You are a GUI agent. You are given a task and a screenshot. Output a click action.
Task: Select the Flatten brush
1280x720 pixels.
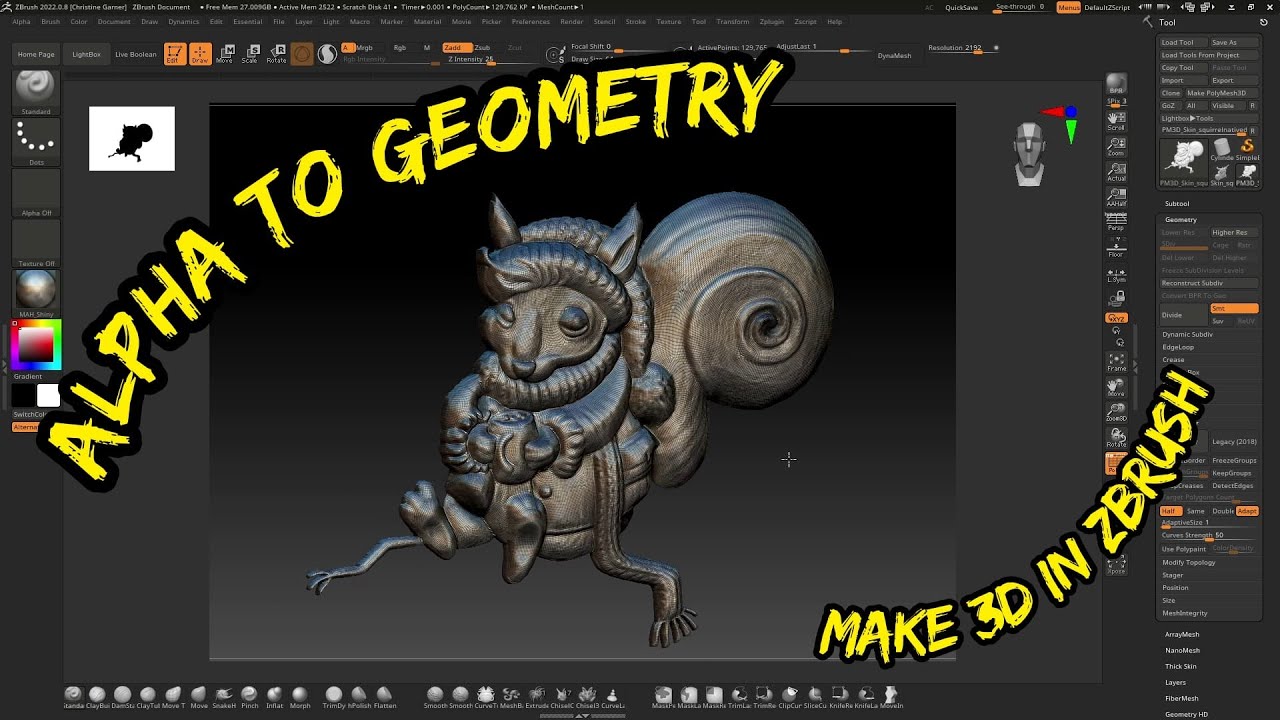385,697
